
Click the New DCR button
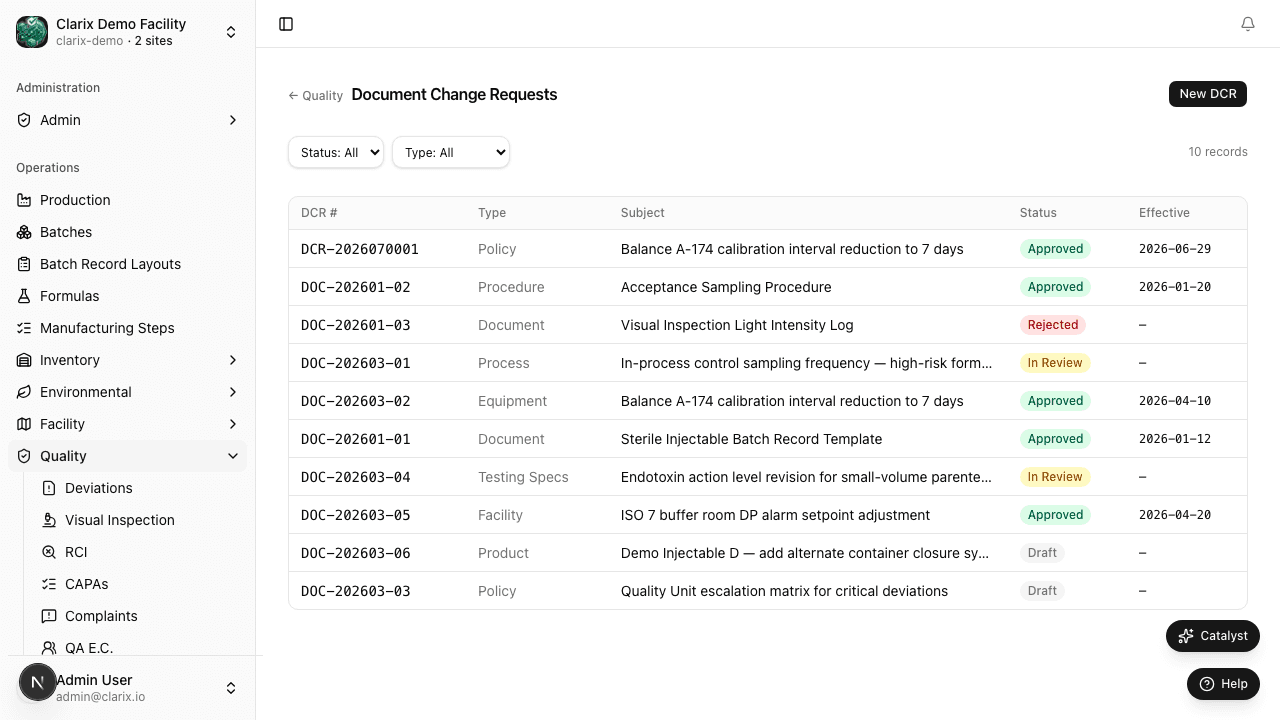tap(1208, 94)
